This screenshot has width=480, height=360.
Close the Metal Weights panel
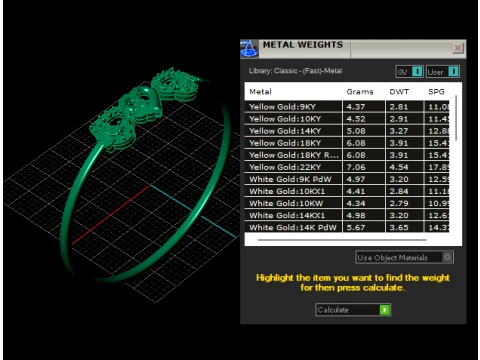(x=458, y=48)
